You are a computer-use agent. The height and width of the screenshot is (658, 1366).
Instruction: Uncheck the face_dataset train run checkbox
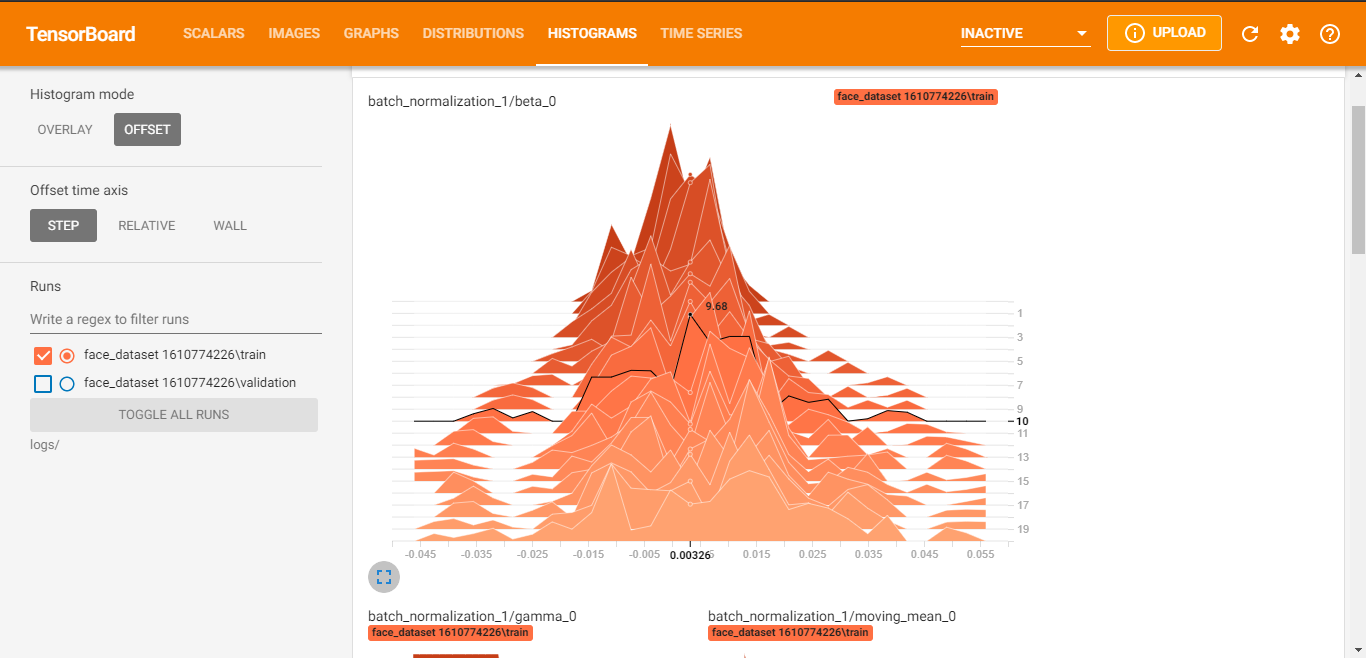pyautogui.click(x=43, y=355)
